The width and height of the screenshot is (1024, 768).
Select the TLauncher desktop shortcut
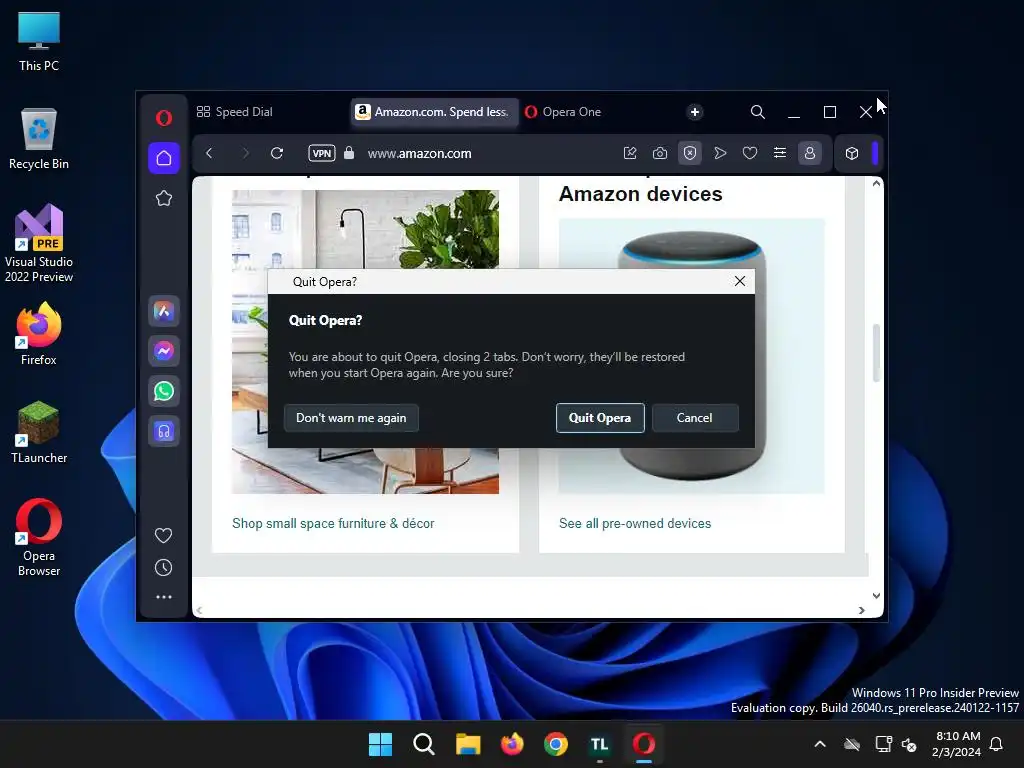coord(39,432)
